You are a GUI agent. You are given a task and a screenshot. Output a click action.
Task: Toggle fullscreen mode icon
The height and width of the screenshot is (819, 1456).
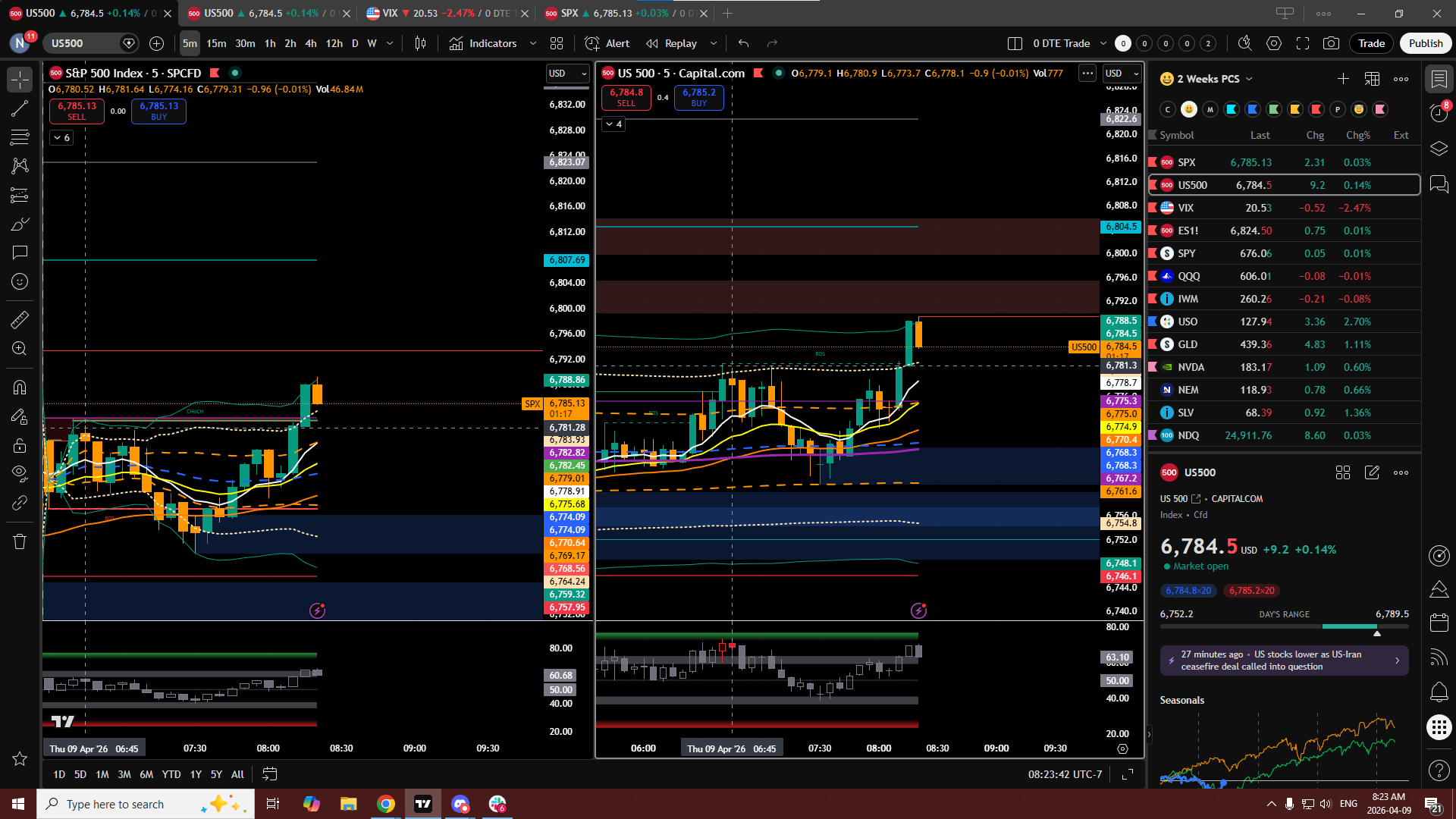(1303, 43)
